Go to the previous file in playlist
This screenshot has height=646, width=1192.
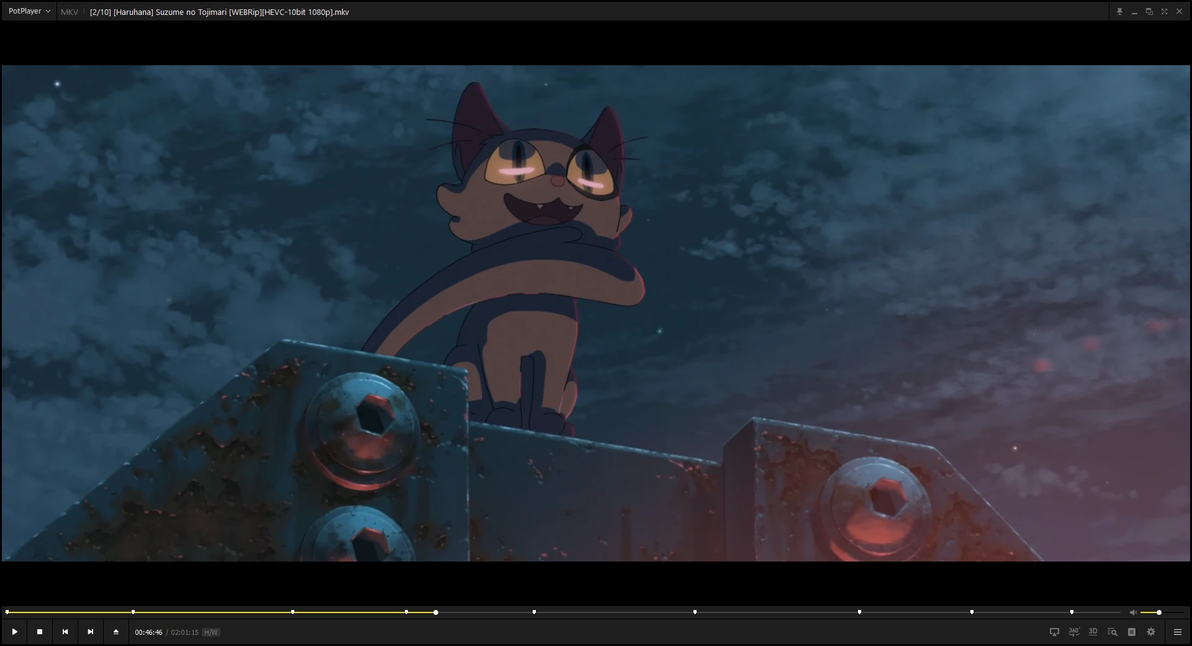pos(65,632)
